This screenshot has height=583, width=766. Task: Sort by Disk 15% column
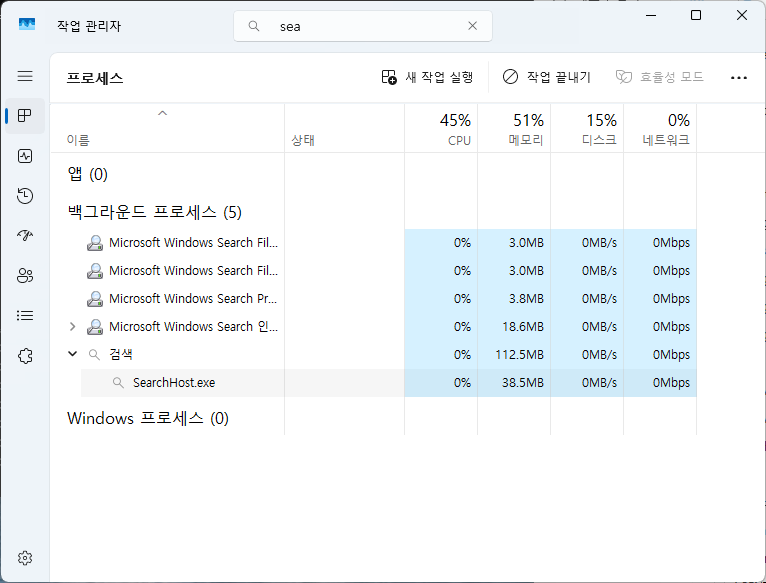(587, 129)
